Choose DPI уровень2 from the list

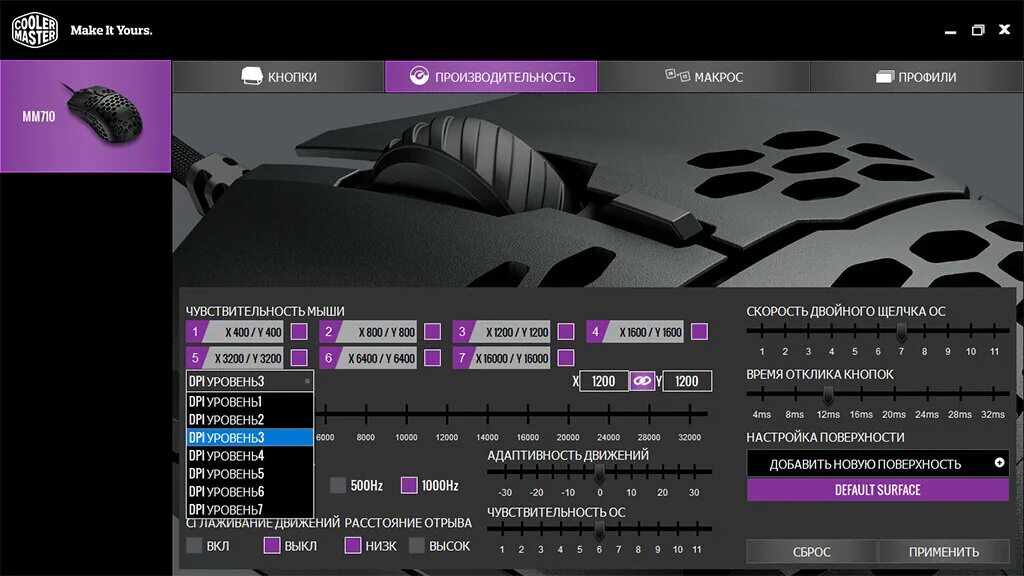pos(249,419)
